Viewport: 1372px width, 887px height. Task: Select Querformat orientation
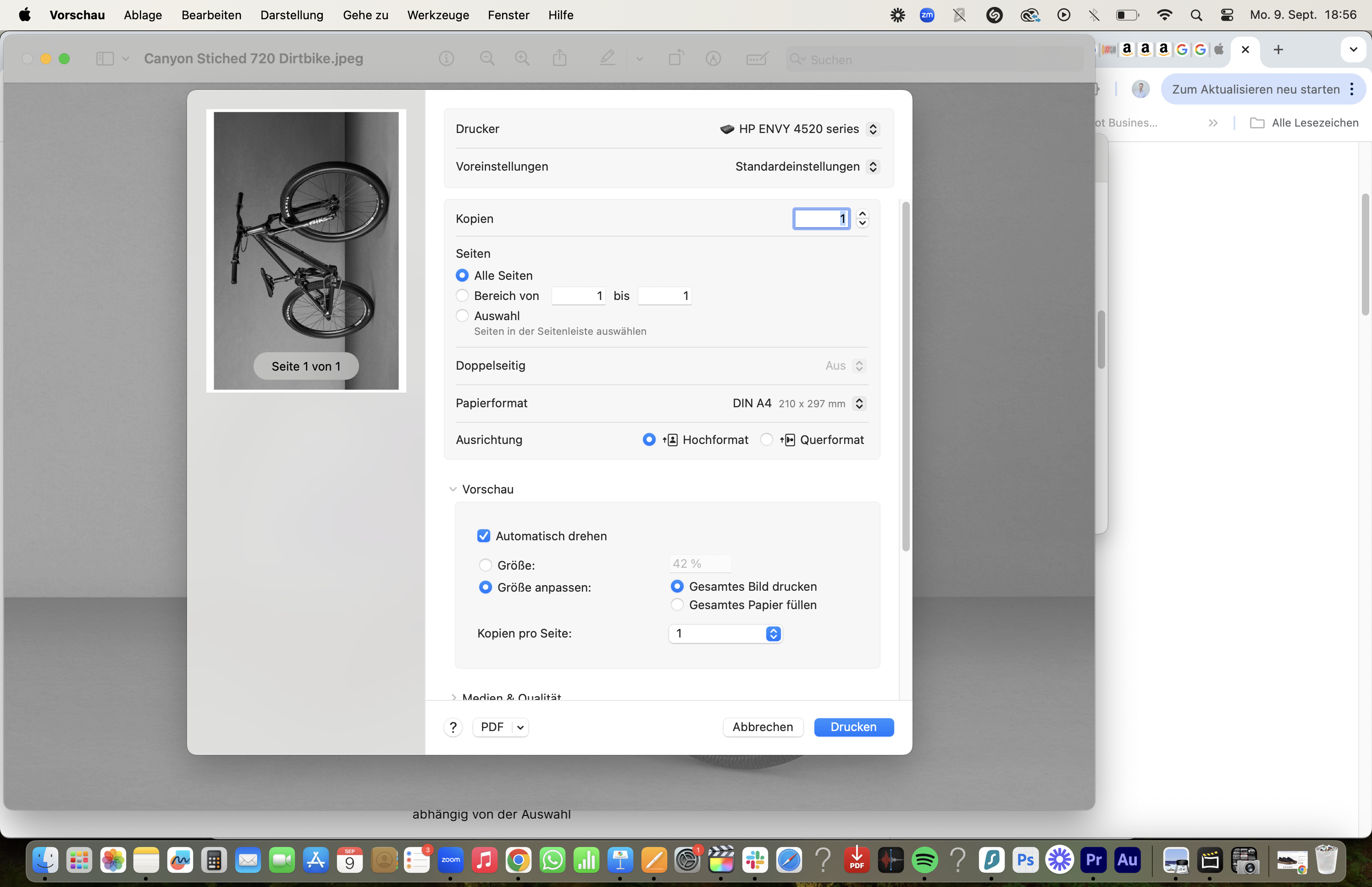[766, 440]
